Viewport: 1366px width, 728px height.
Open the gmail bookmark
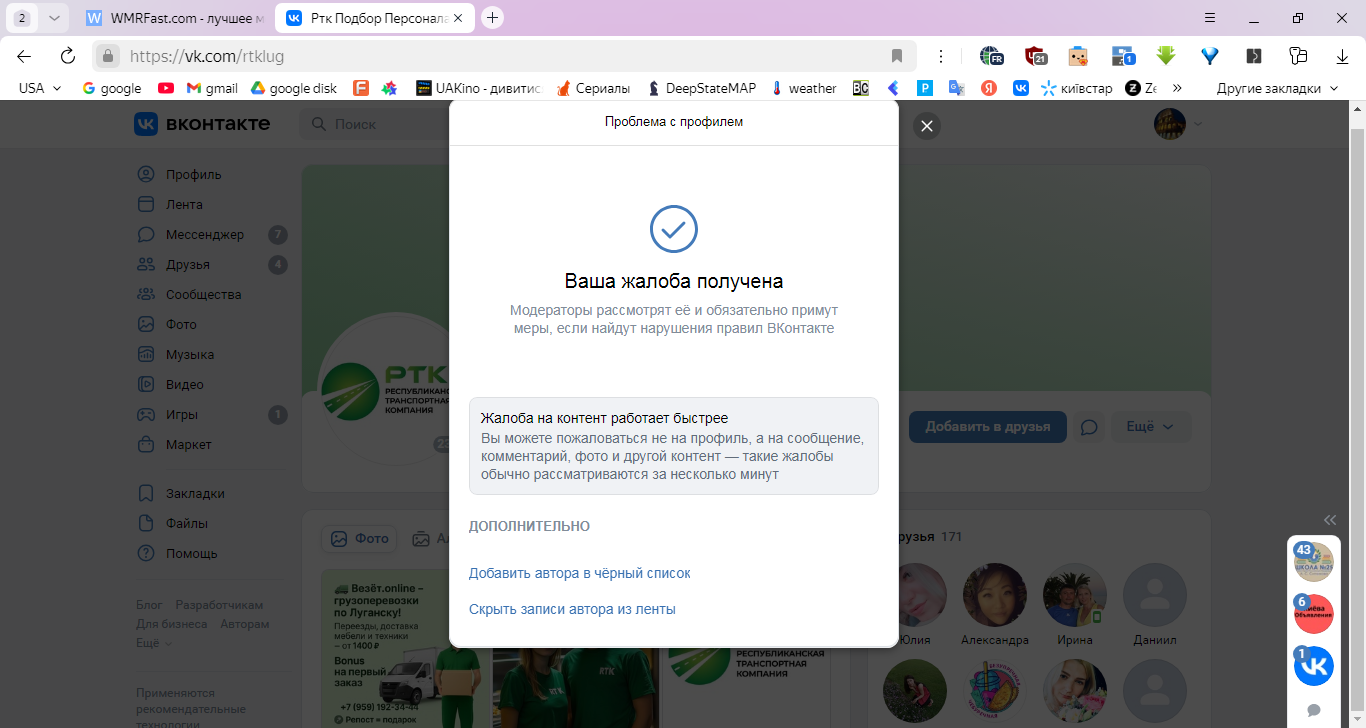pyautogui.click(x=212, y=88)
